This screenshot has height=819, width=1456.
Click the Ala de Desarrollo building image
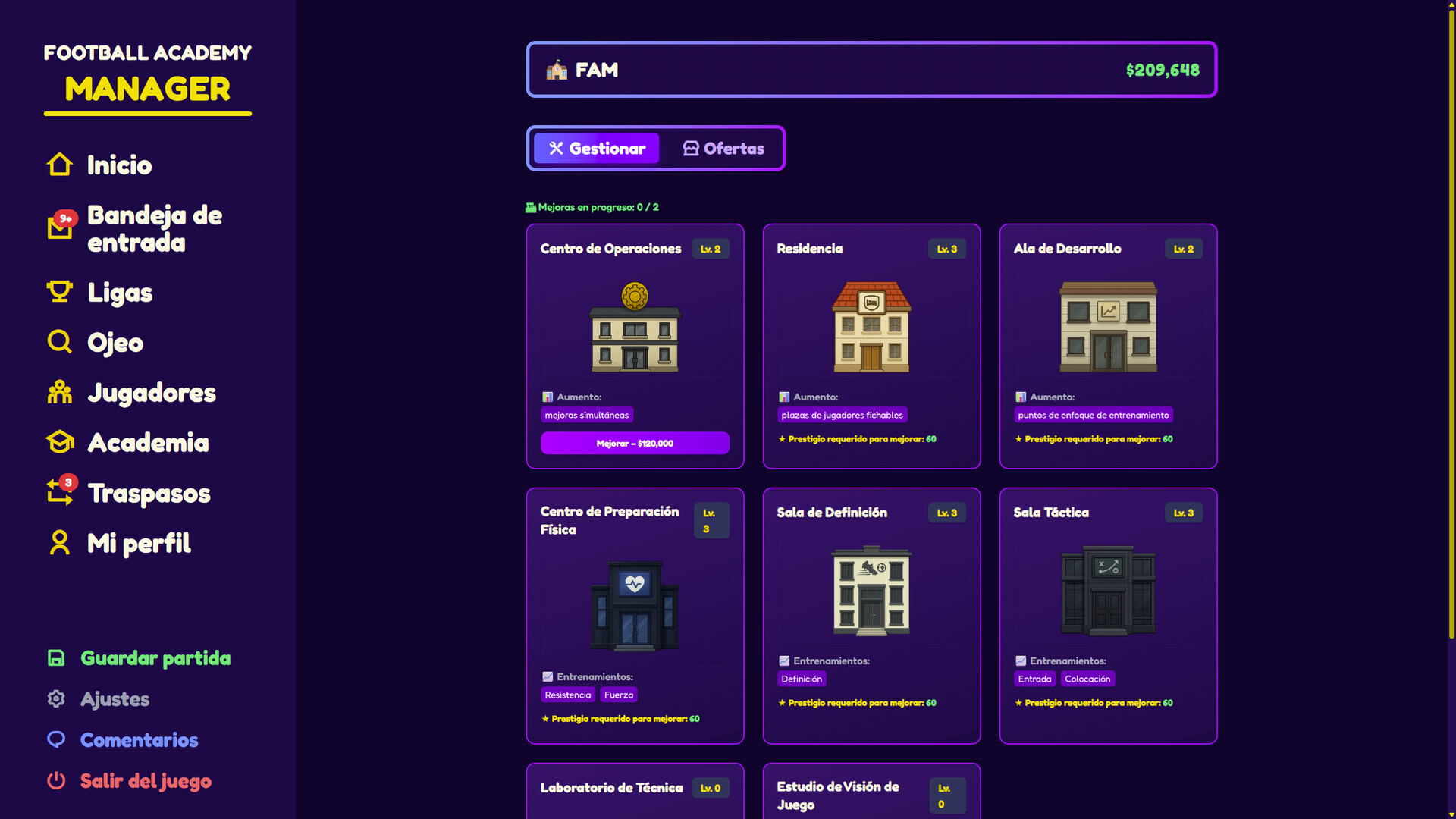pyautogui.click(x=1108, y=327)
